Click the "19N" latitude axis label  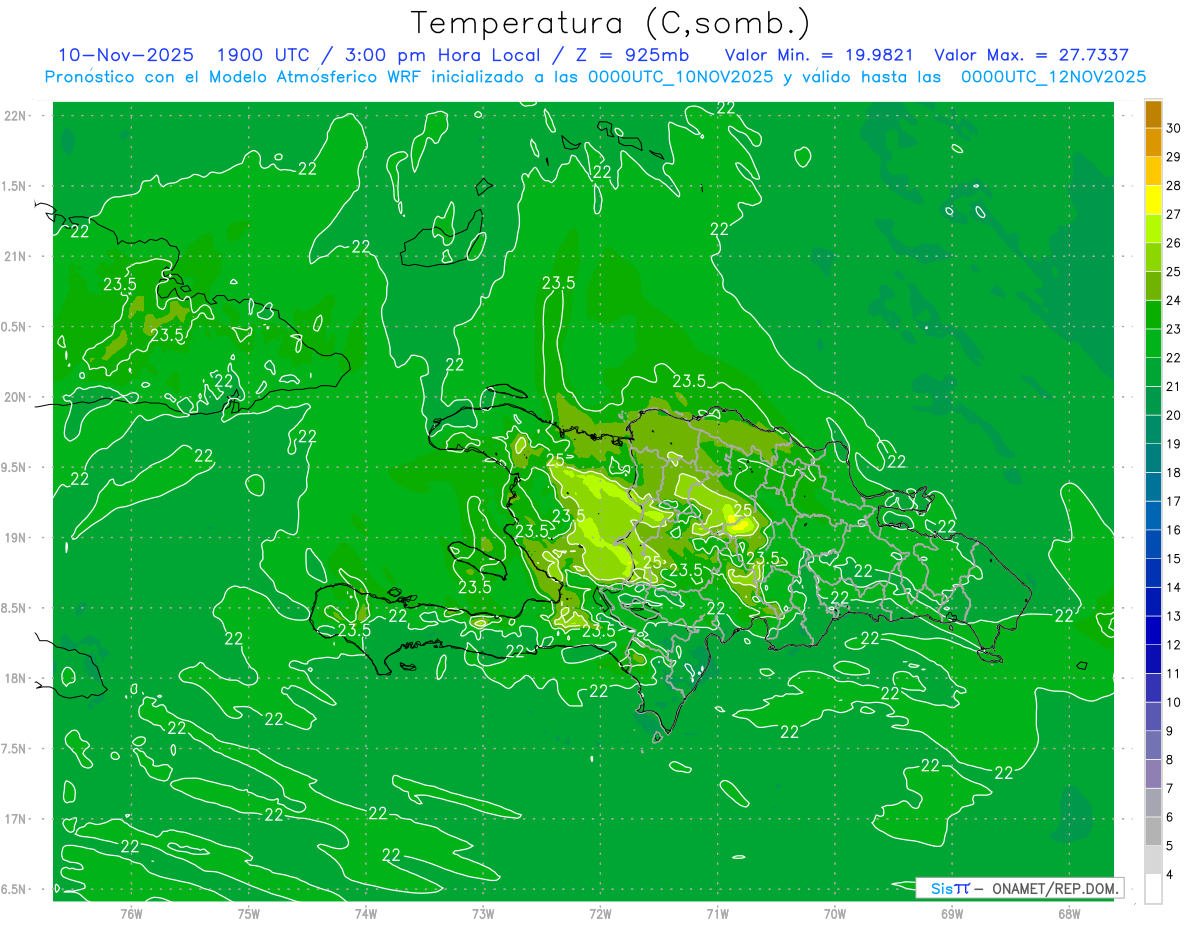point(16,538)
